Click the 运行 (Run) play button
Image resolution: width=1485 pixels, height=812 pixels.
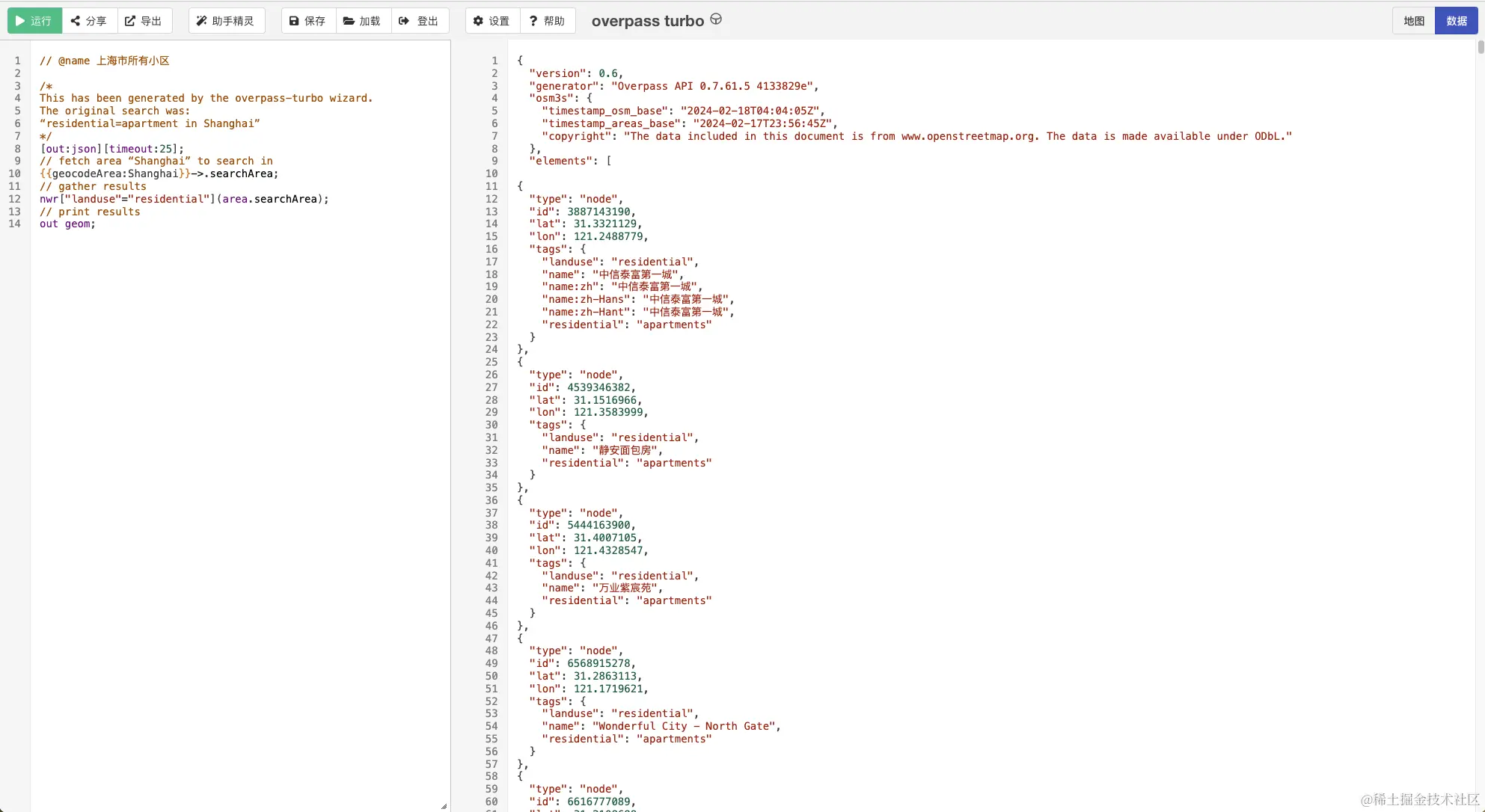pos(34,21)
